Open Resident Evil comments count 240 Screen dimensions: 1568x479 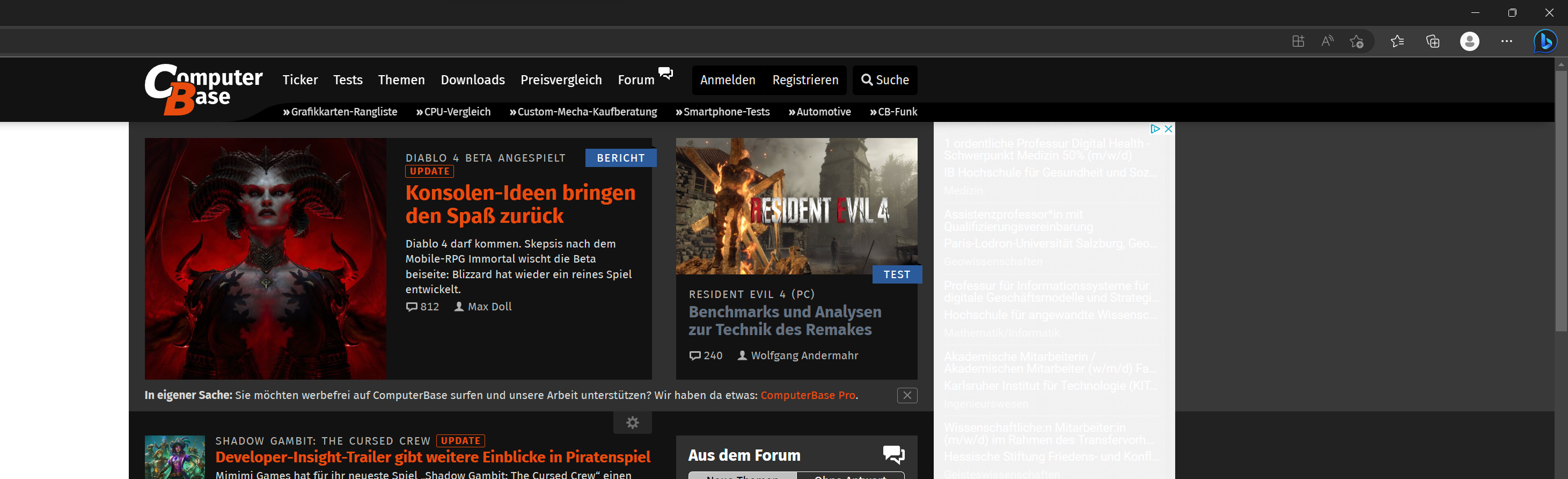click(x=706, y=355)
